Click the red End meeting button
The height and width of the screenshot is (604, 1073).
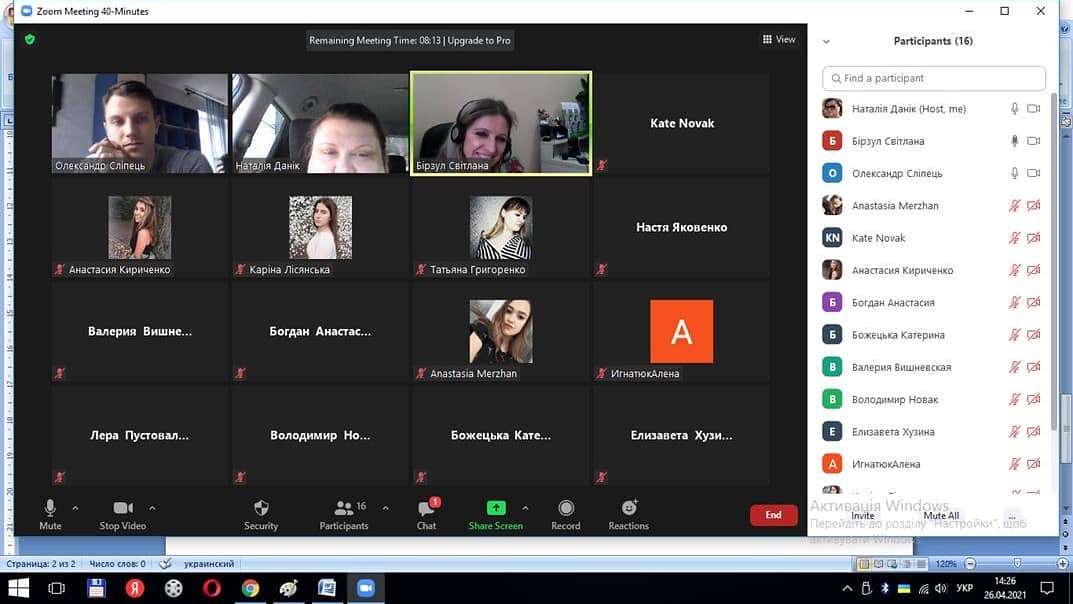pos(773,515)
